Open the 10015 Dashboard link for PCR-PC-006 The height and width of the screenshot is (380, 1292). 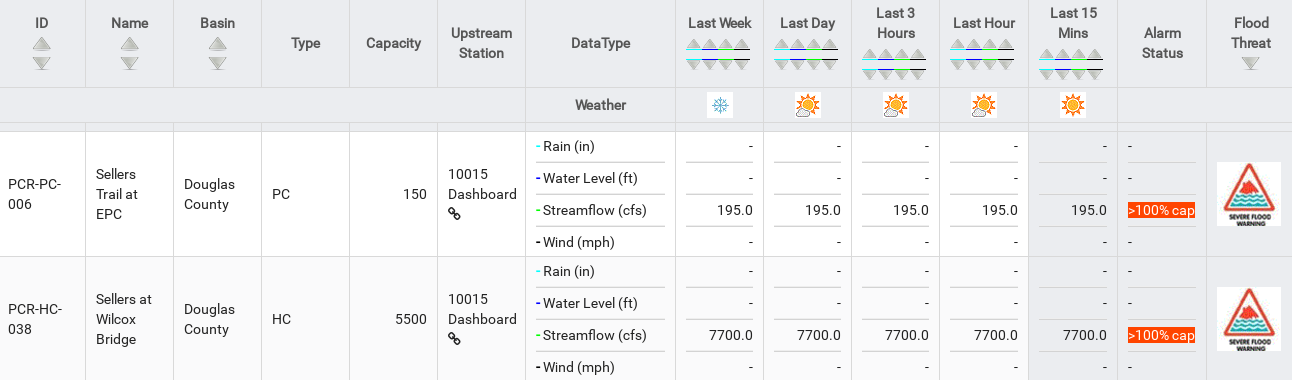click(x=481, y=184)
